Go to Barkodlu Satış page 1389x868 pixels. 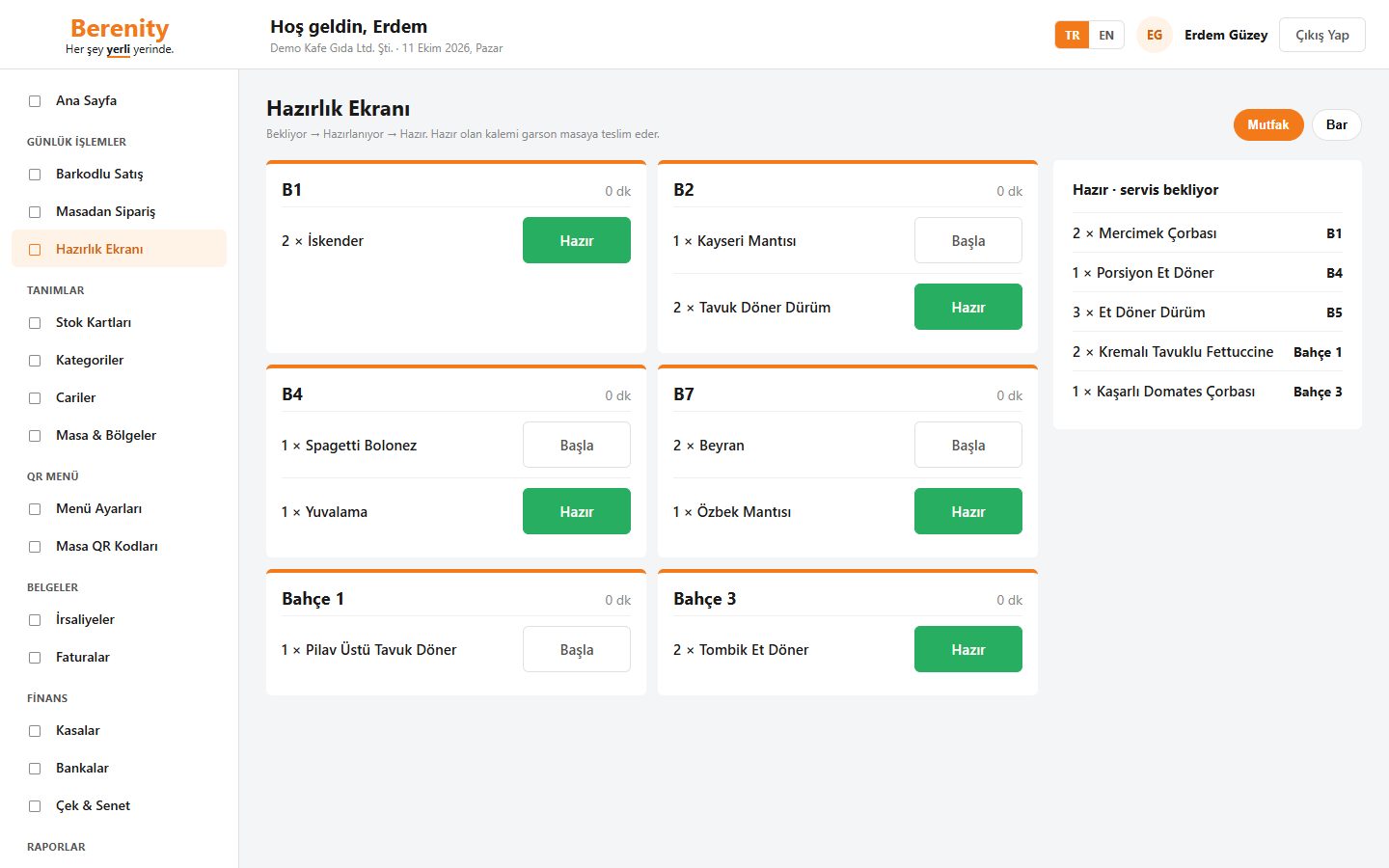(119, 174)
